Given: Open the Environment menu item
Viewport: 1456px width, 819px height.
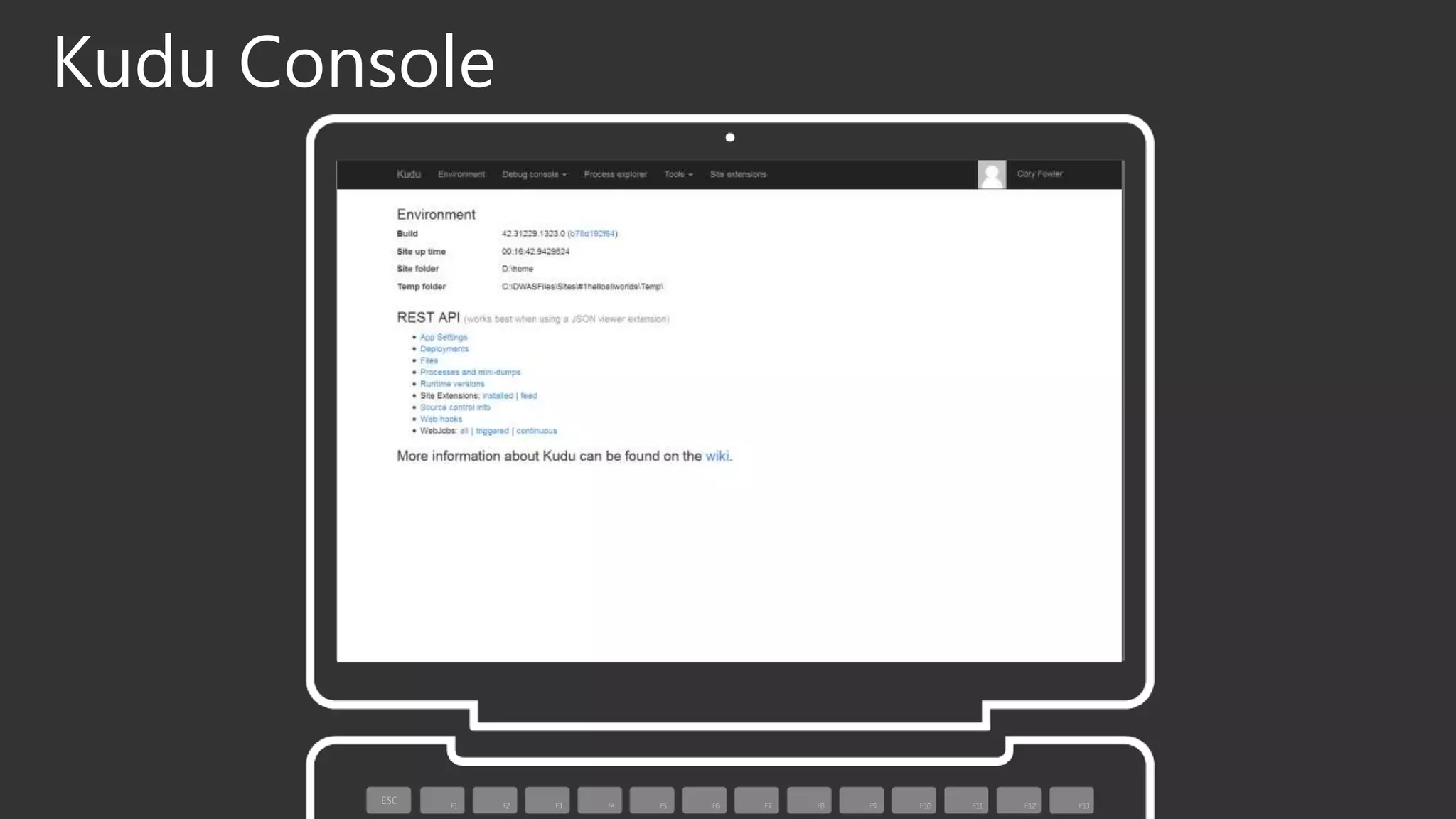Looking at the screenshot, I should (461, 174).
